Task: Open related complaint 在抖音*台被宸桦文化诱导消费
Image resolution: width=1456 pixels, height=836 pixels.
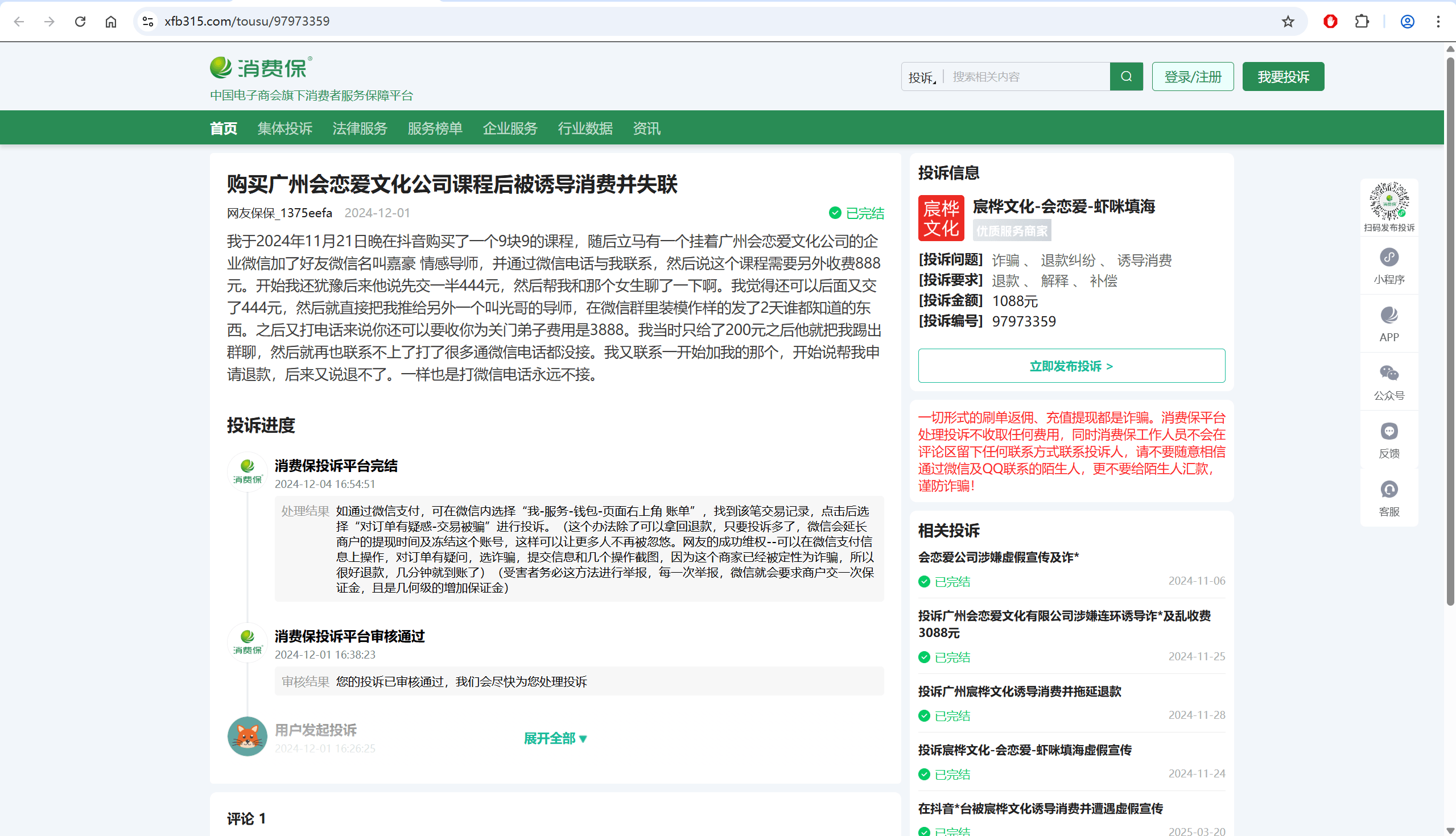Action: (x=1041, y=809)
